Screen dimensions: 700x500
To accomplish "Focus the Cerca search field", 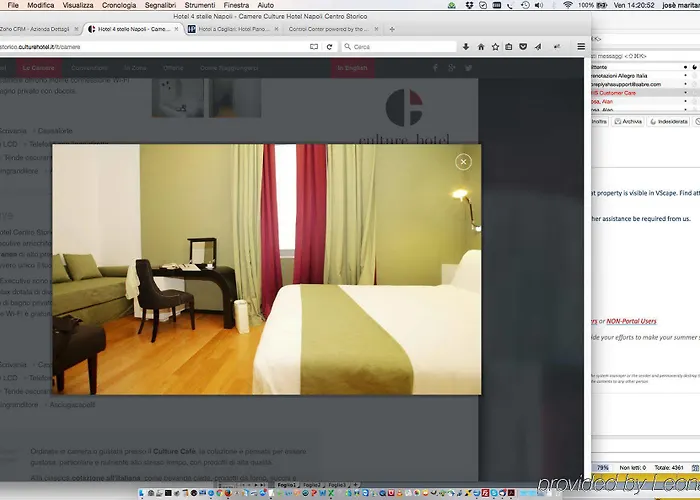I will tap(399, 47).
